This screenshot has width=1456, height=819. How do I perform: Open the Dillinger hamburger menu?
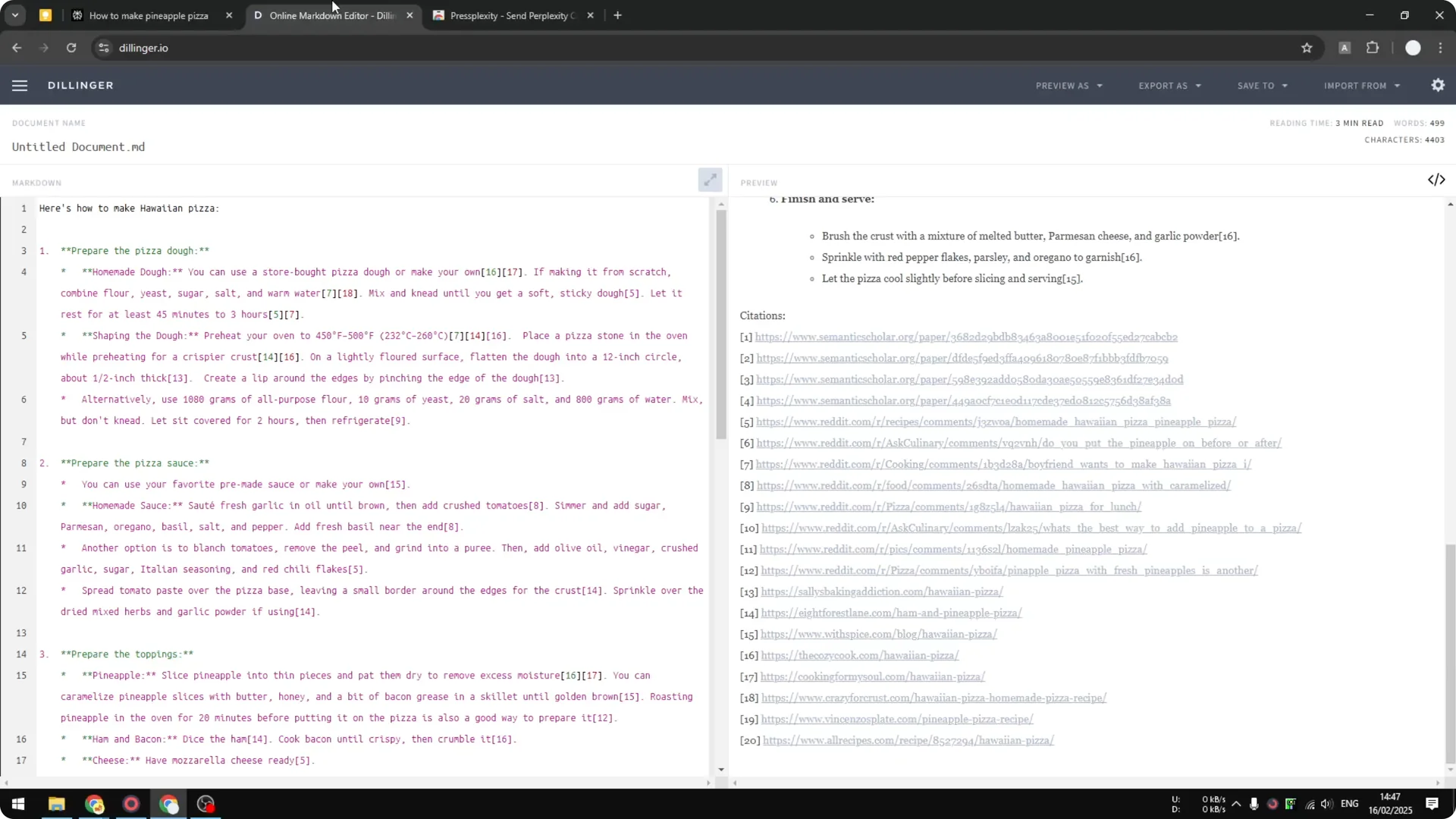tap(20, 85)
